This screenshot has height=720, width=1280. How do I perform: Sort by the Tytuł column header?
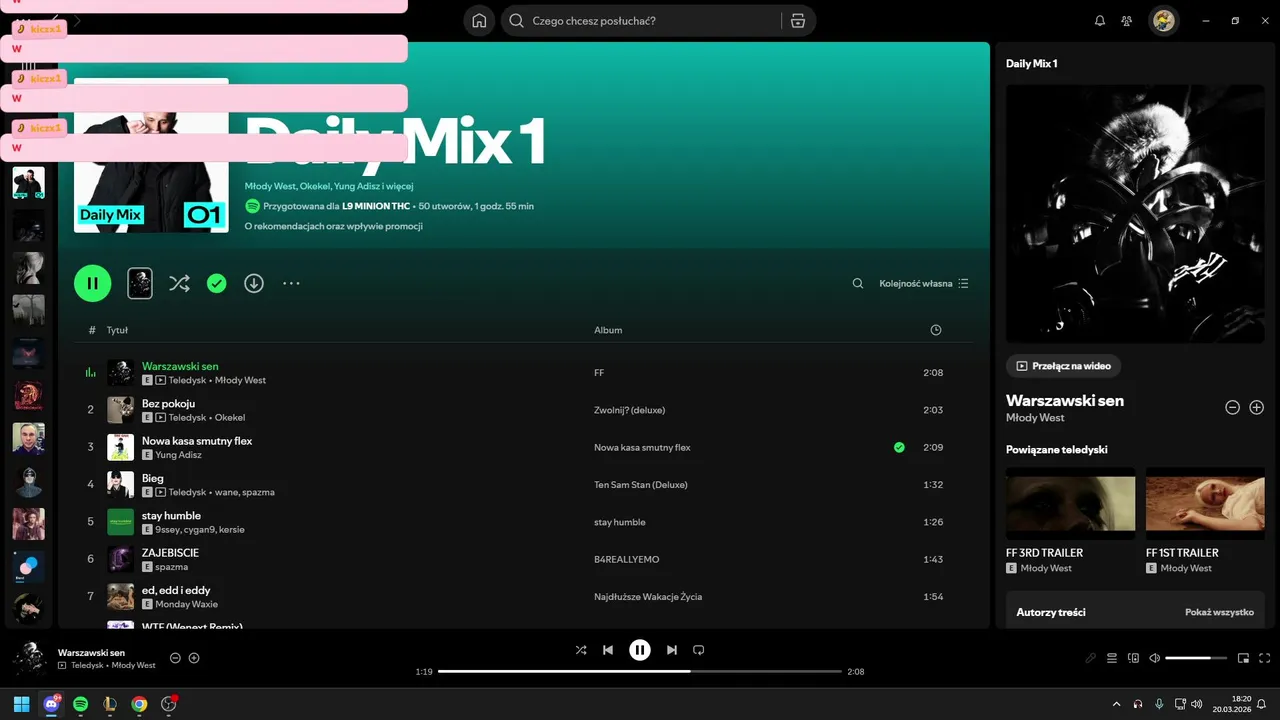tap(117, 330)
